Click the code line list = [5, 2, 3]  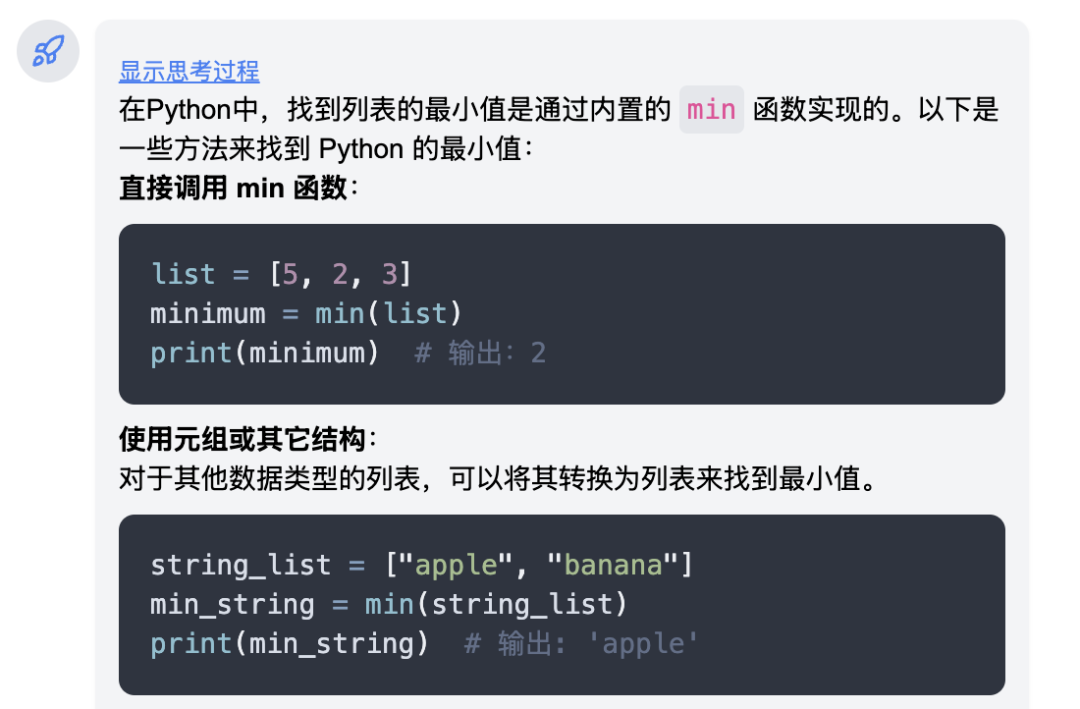click(x=281, y=274)
